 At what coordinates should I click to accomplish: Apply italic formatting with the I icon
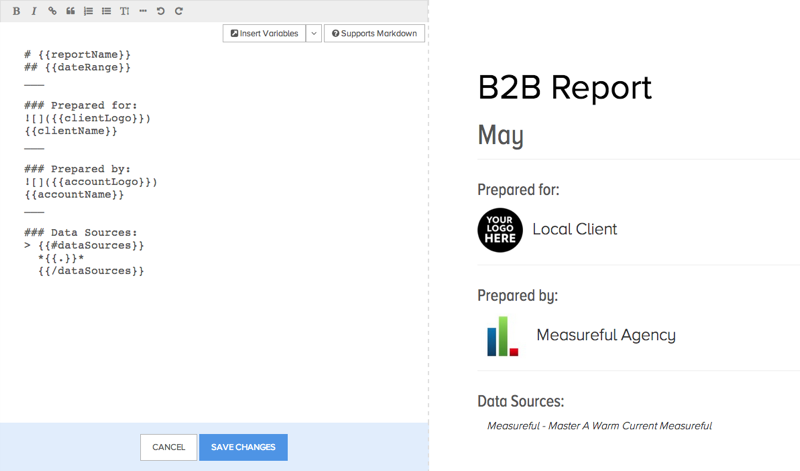(x=34, y=11)
